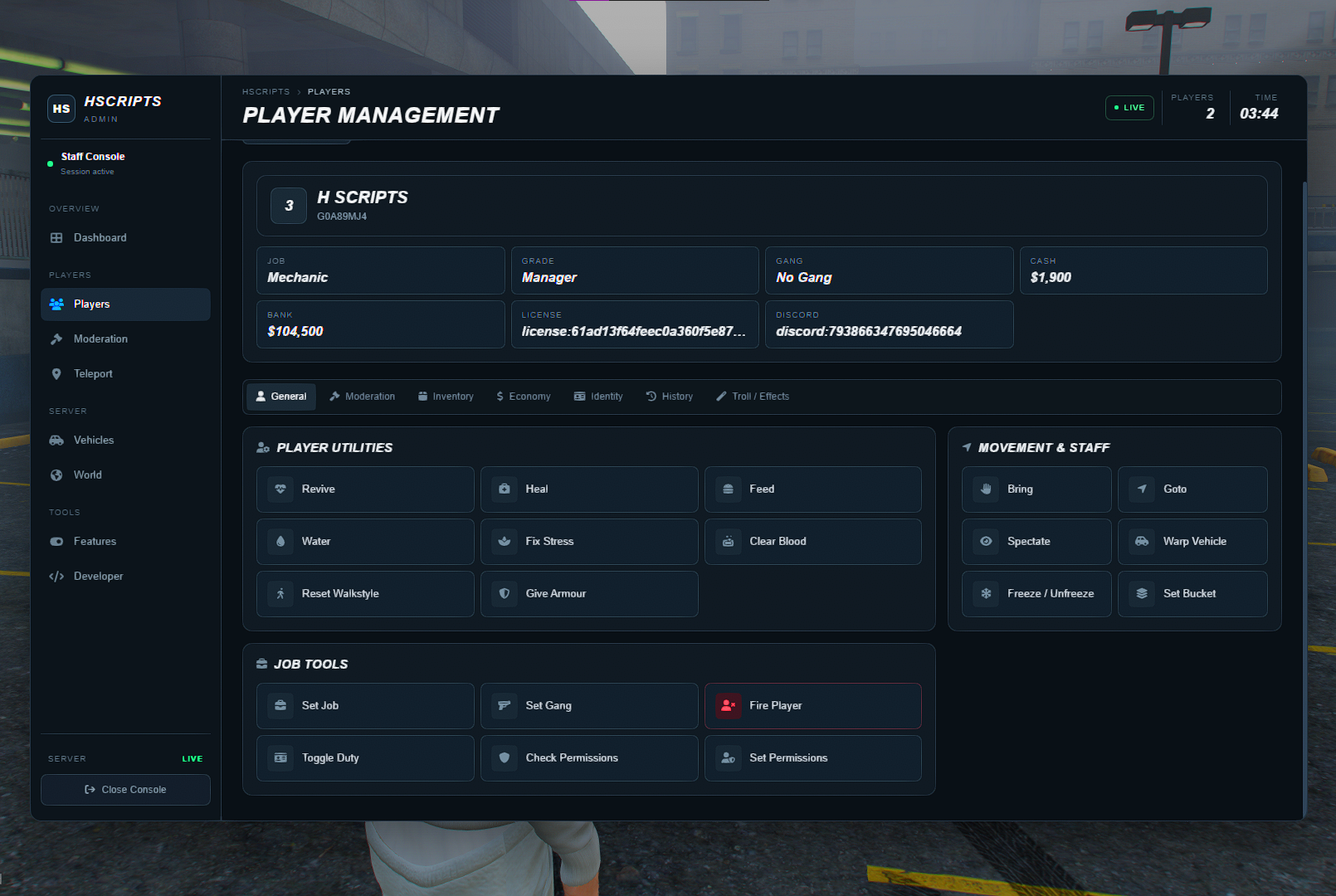1336x896 pixels.
Task: Click the Goto arrow icon
Action: click(x=1142, y=489)
